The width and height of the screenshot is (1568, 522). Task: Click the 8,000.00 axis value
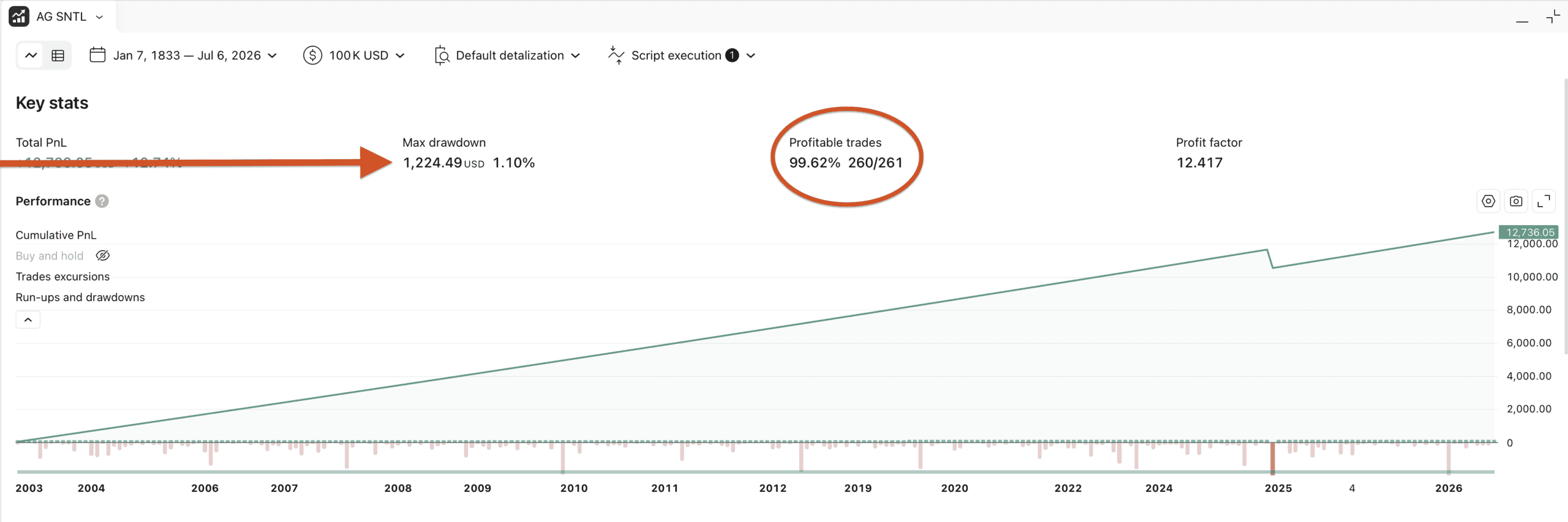click(x=1529, y=310)
